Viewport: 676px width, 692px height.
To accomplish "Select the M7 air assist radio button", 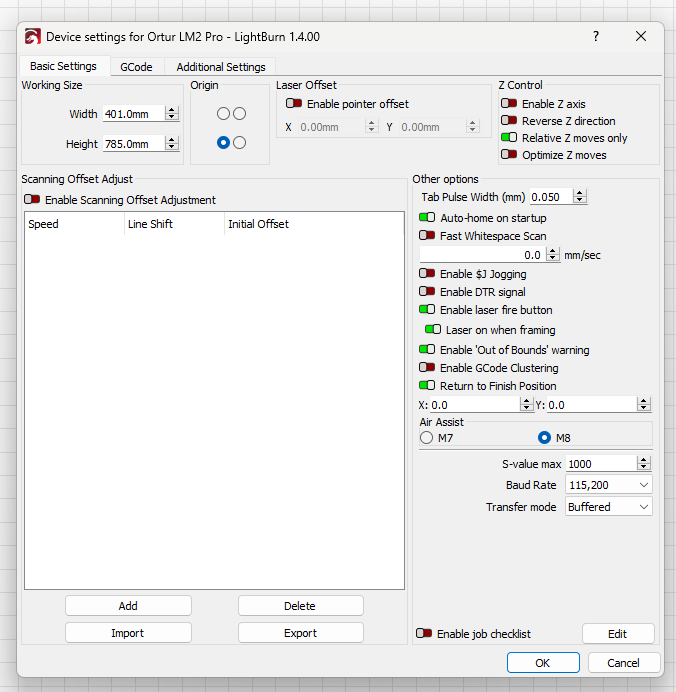I will tap(427, 438).
